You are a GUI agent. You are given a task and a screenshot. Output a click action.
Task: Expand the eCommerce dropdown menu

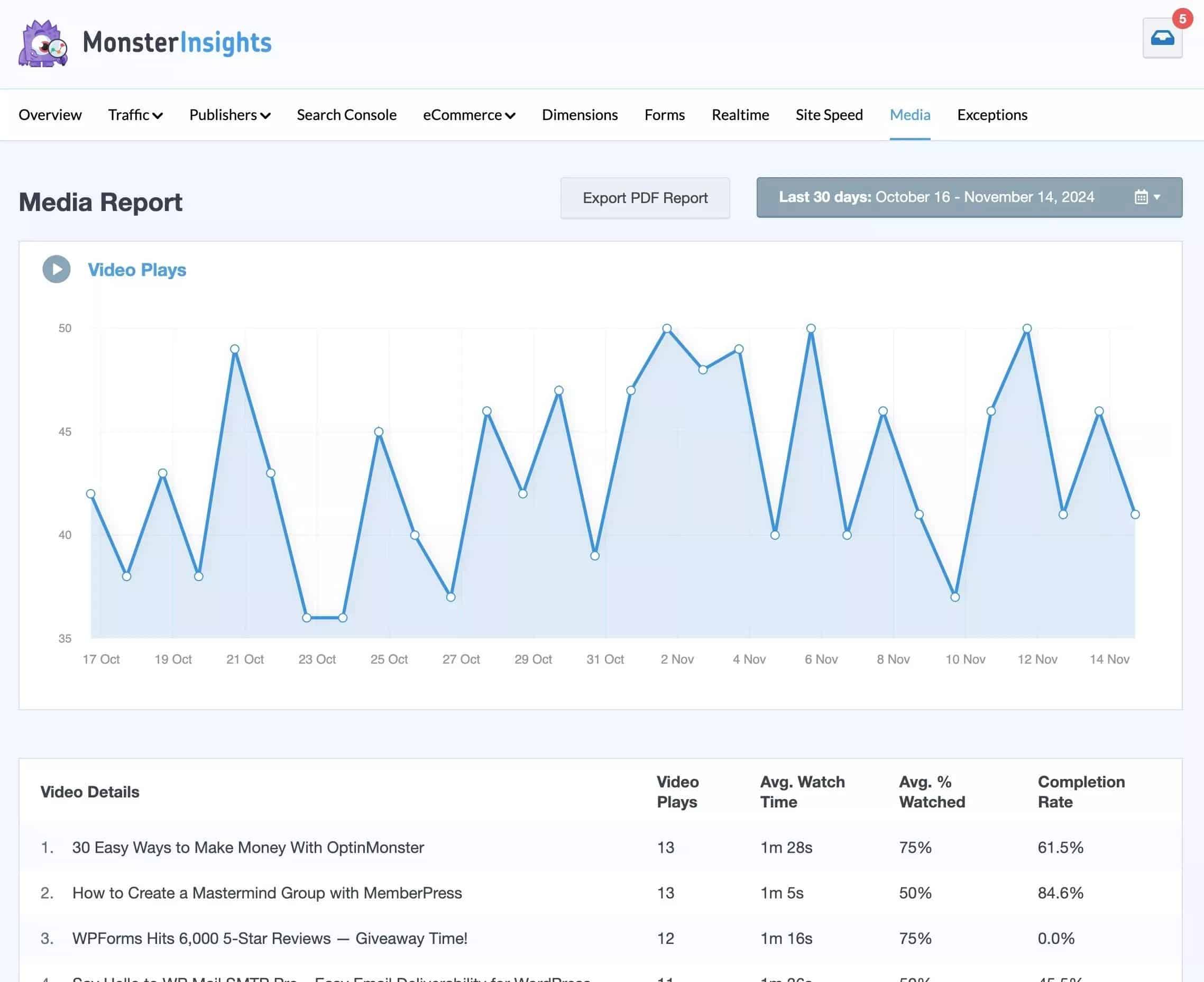pos(469,115)
